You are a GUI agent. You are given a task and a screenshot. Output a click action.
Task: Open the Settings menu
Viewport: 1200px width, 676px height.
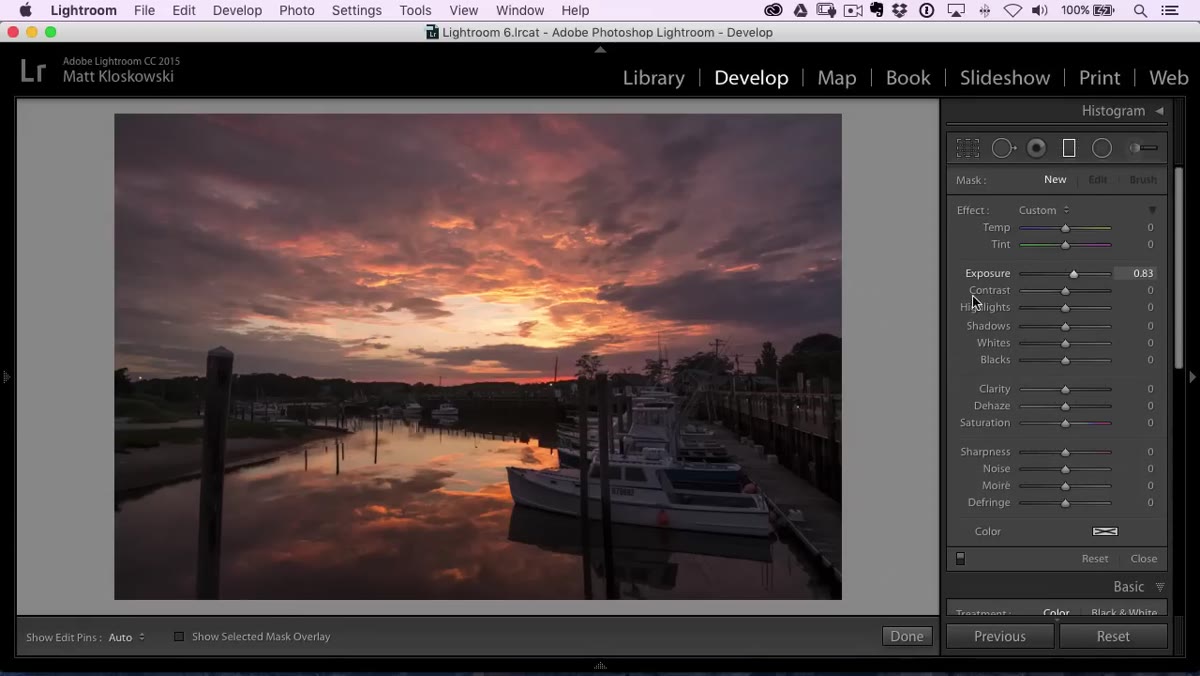click(357, 10)
